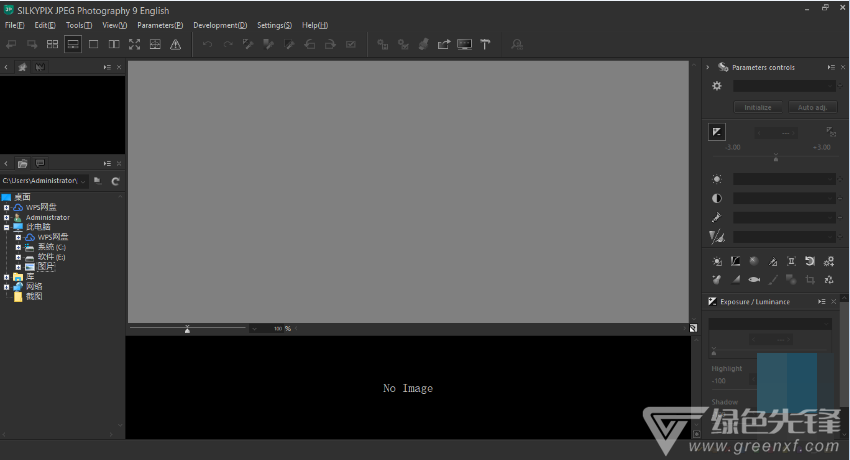Click the rotate left toolbar icon
The height and width of the screenshot is (460, 850).
point(310,44)
